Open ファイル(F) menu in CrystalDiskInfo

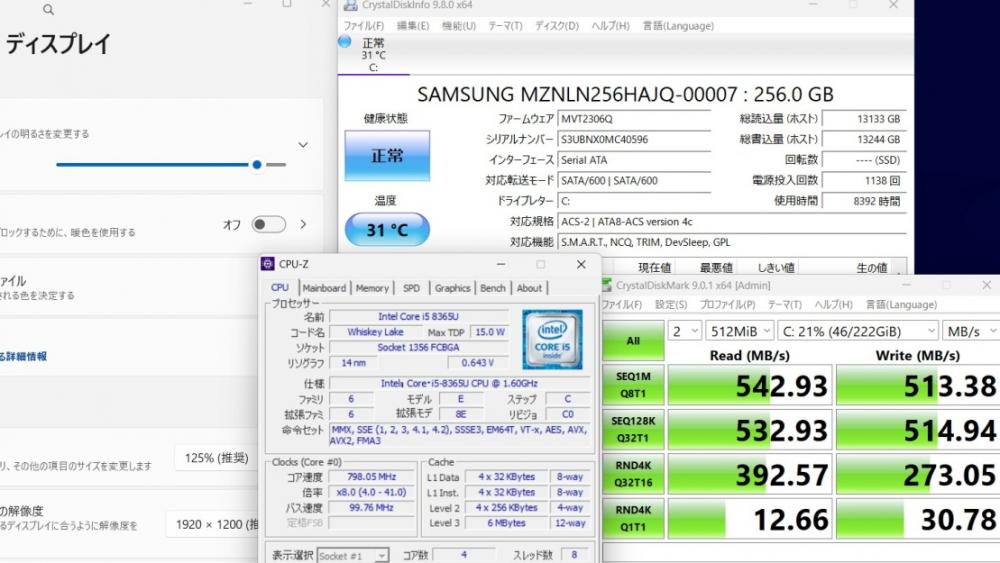tap(364, 26)
